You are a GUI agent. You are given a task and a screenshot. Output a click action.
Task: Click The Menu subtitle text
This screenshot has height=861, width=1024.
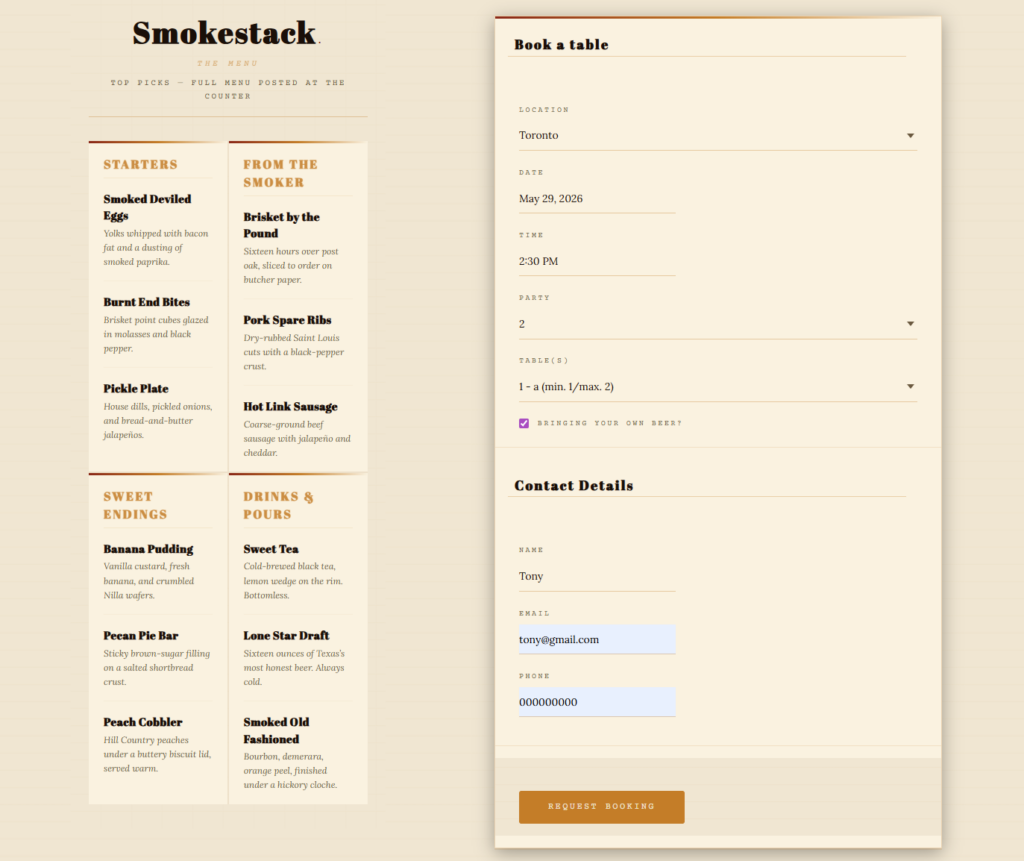coord(228,63)
